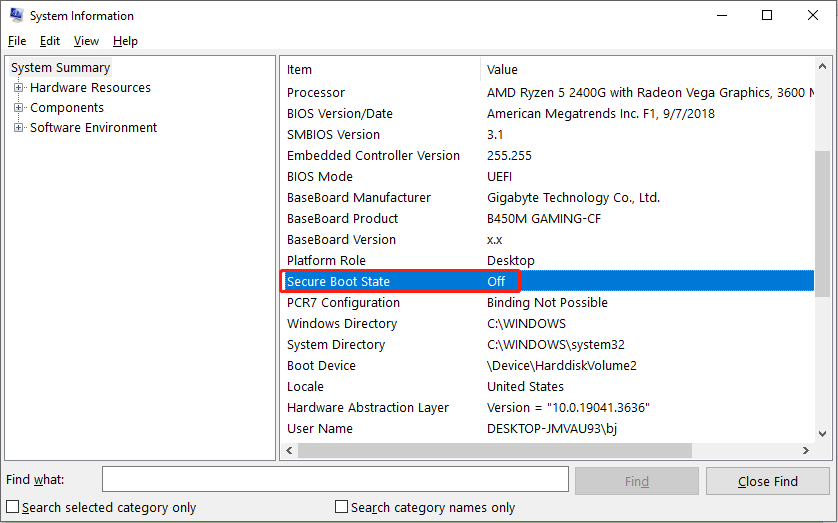
Task: Expand the Software Environment node
Action: click(x=18, y=128)
